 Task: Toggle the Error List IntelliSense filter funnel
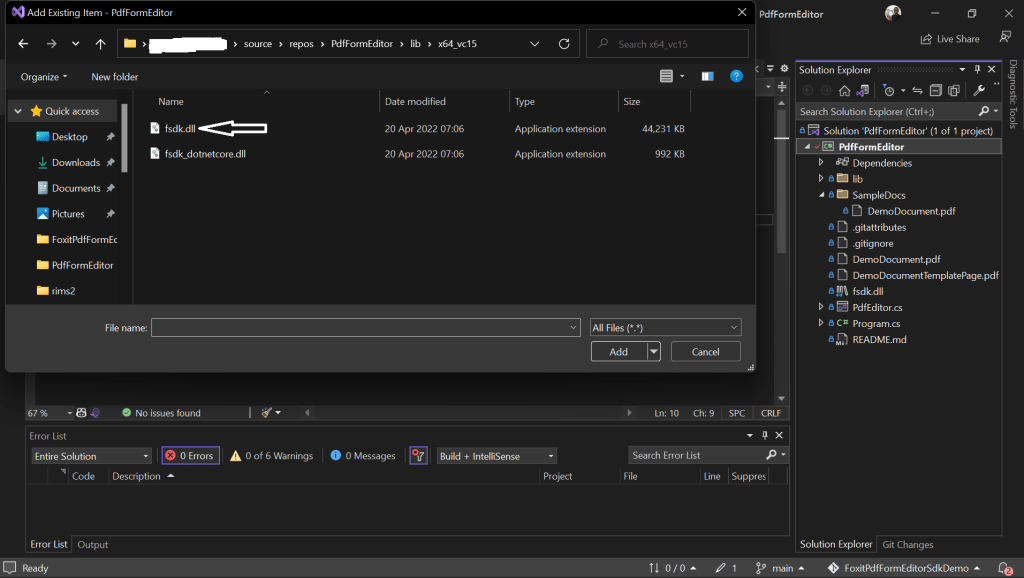pyautogui.click(x=418, y=456)
